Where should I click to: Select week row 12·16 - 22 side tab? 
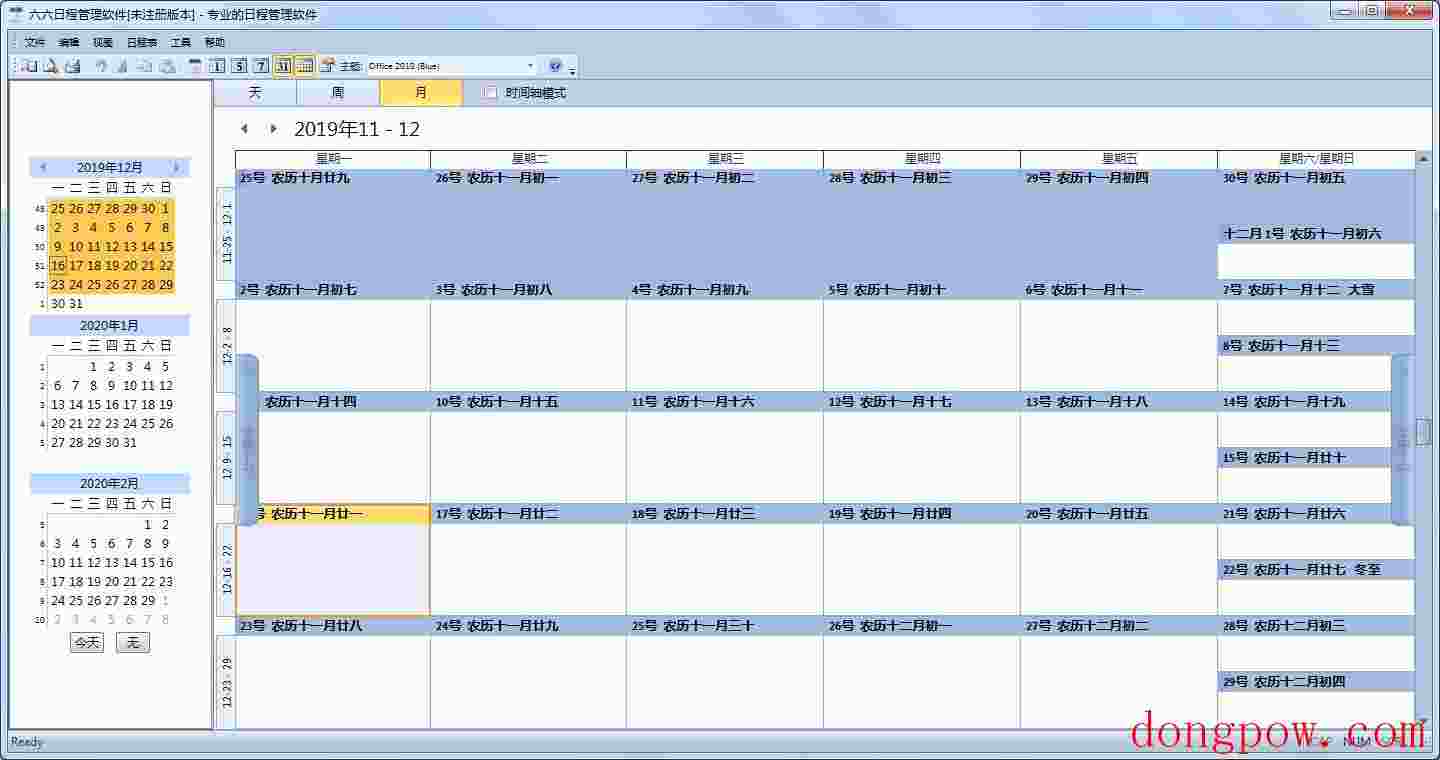tap(226, 570)
